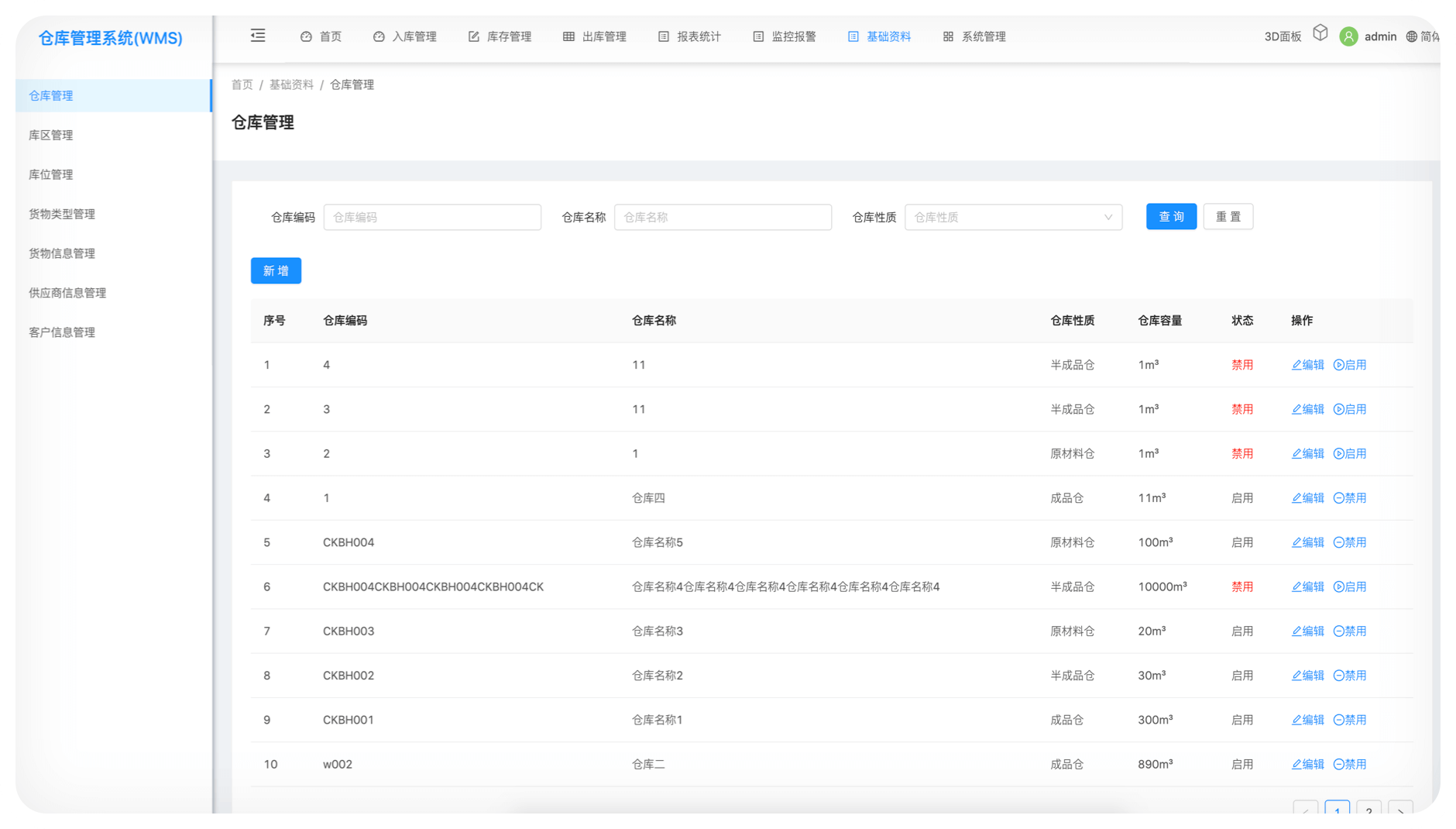
Task: Click edit icon for warehouse w002
Action: 1296,765
